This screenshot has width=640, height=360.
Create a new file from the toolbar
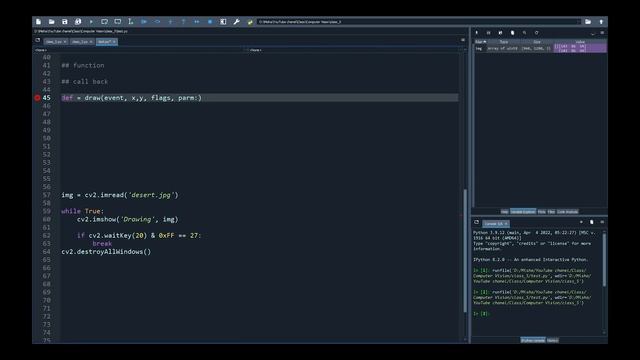pos(38,22)
